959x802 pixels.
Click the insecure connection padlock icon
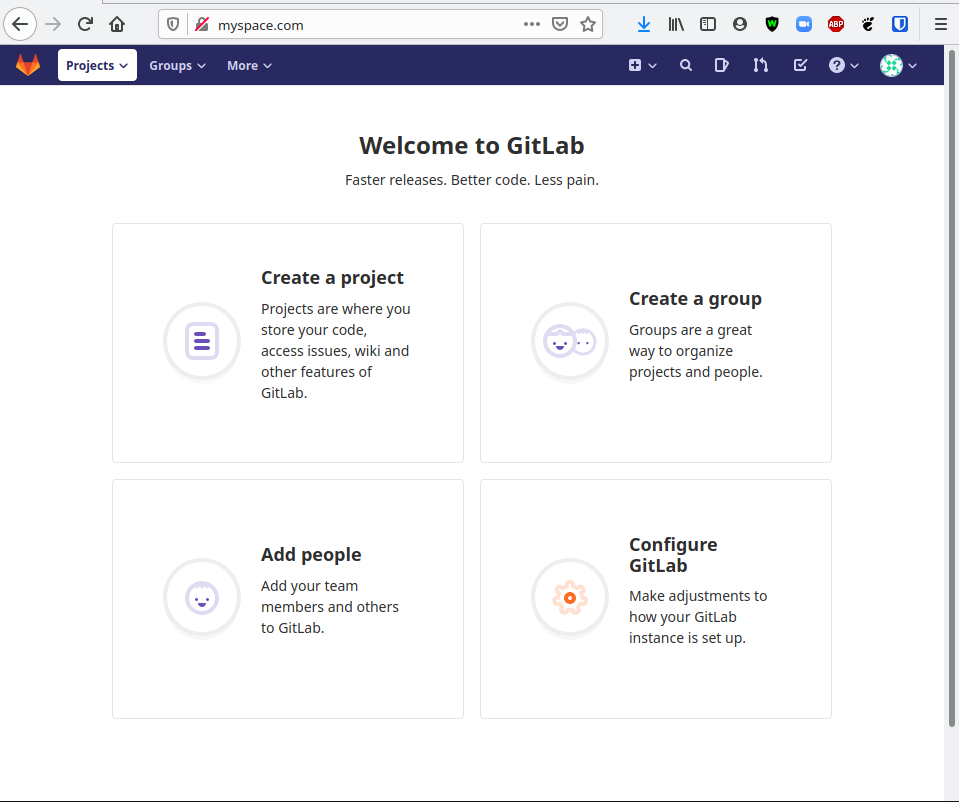[202, 24]
